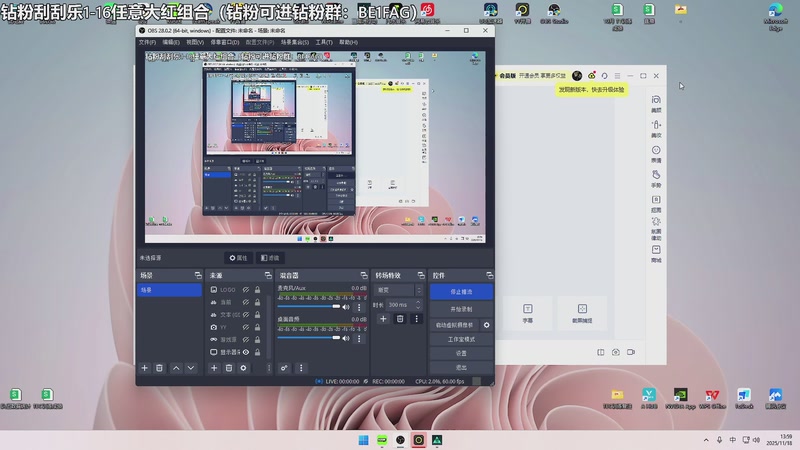Viewport: 800px width, 450px height.
Task: Open 停靠窗口(D) menu in OBS
Action: [225, 42]
